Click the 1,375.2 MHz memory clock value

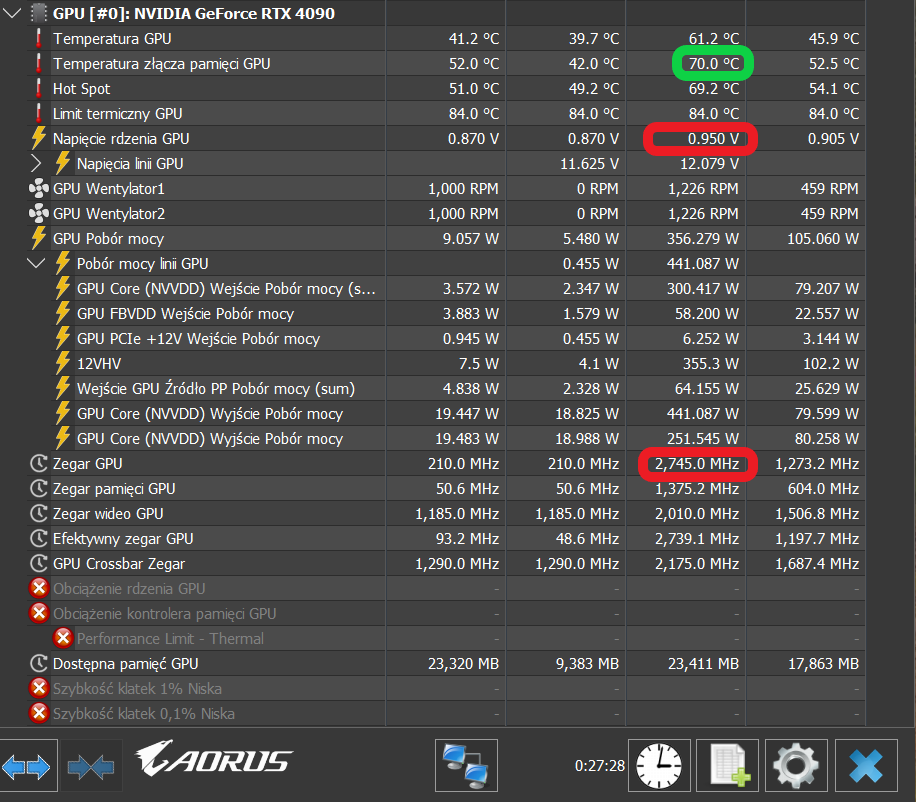coord(697,489)
